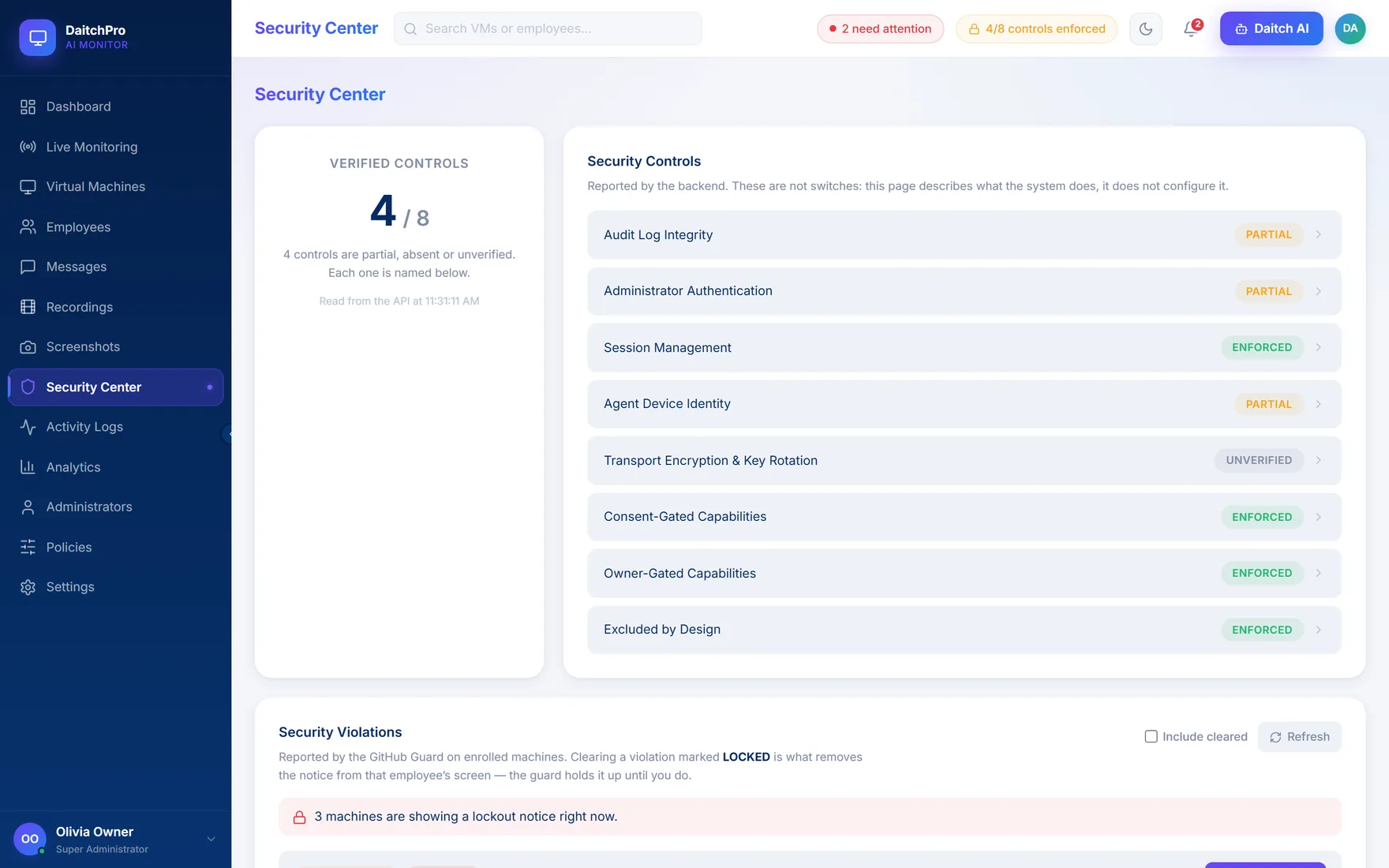
Task: Open the Daitch AI assistant button
Action: coord(1271,28)
